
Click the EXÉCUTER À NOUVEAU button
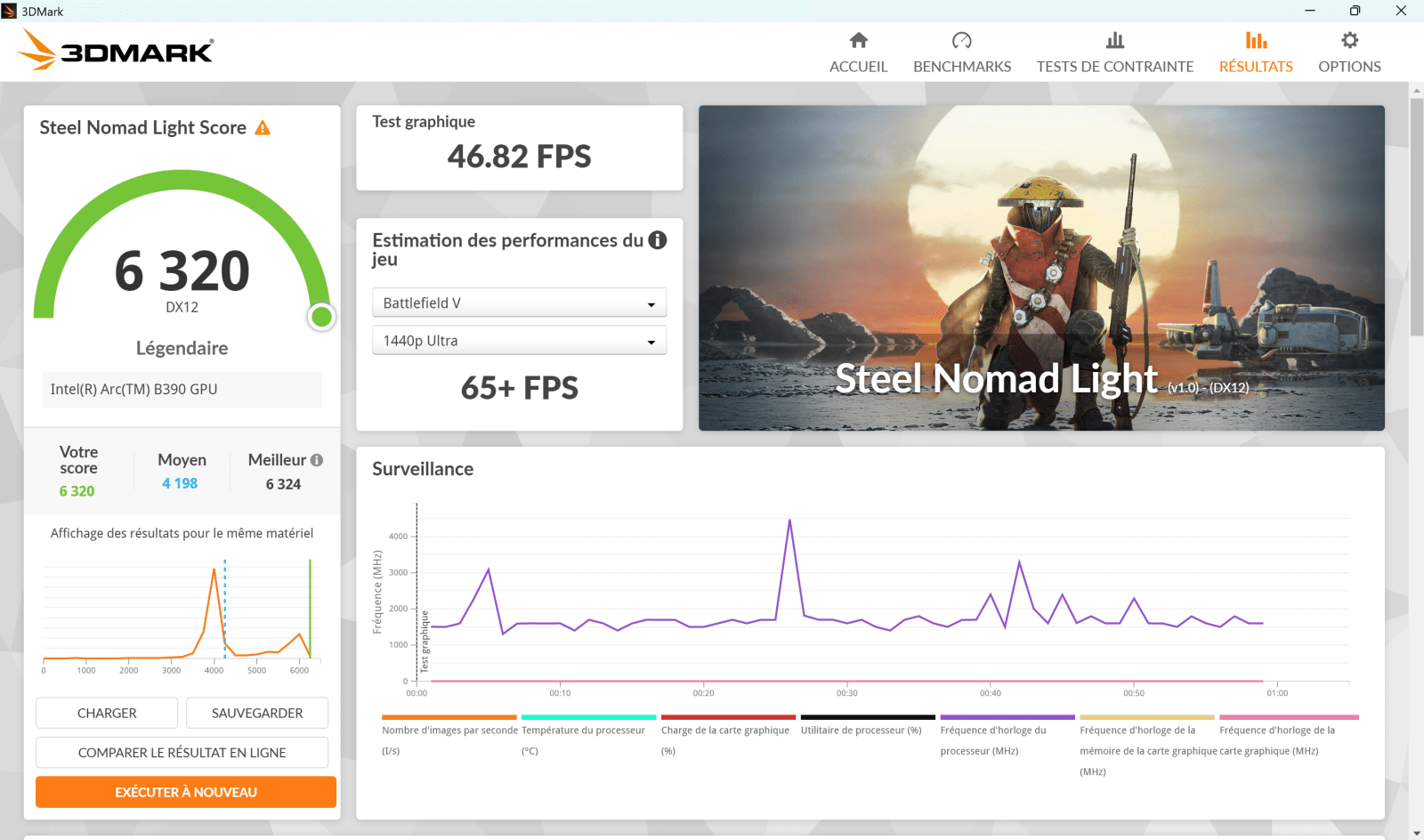coord(185,791)
